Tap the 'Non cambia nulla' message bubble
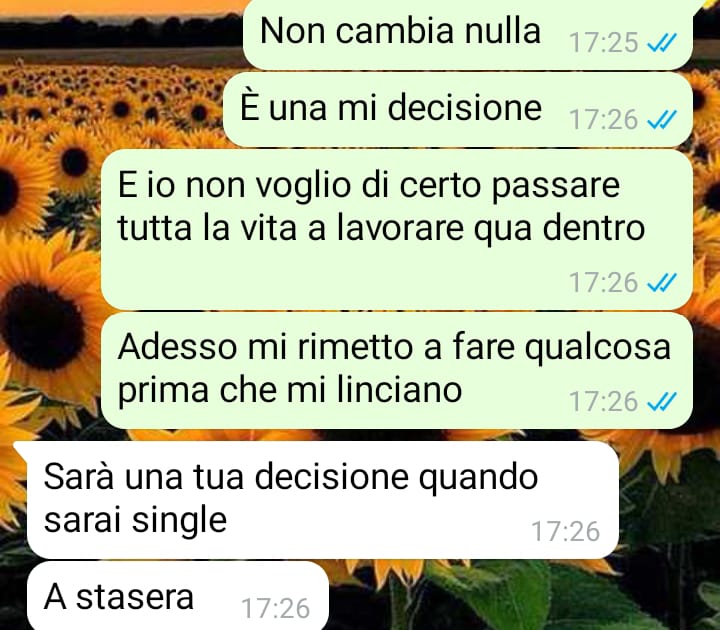This screenshot has height=630, width=720. pos(467,34)
